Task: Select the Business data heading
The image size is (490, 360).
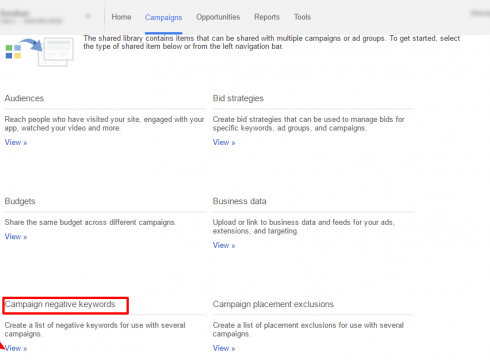Action: [x=239, y=201]
